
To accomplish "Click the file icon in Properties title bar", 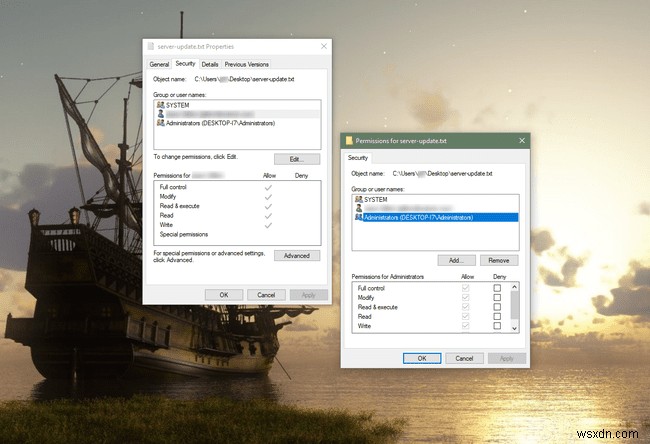I will coord(151,46).
